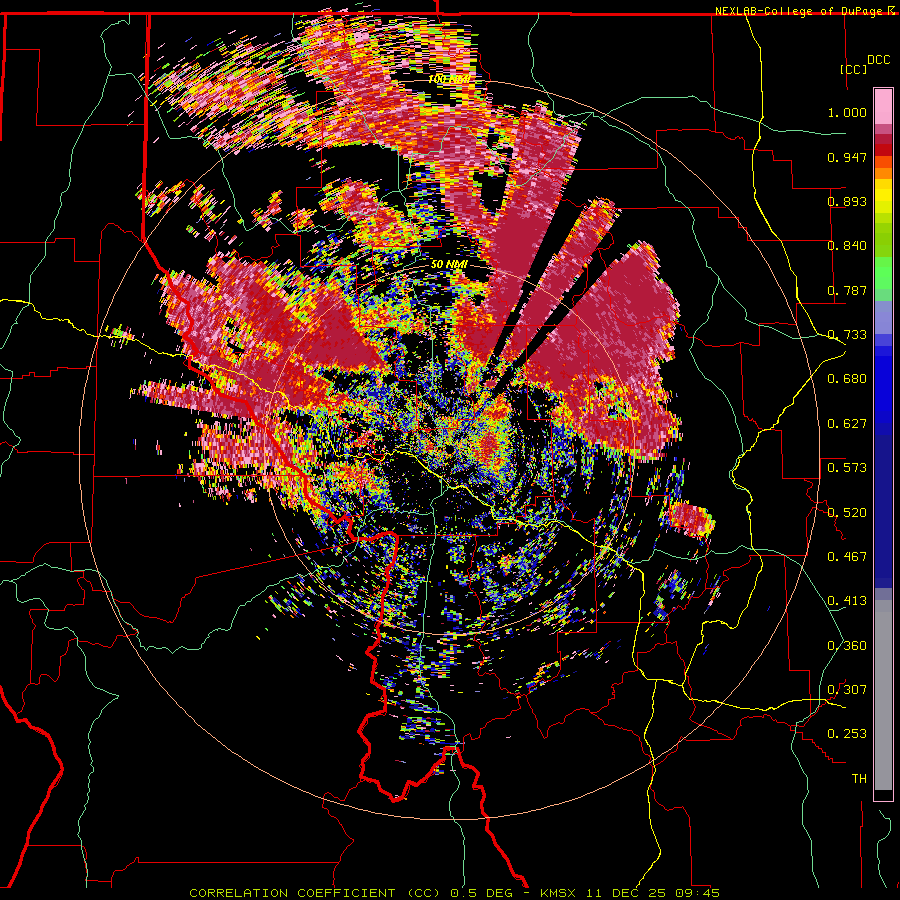This screenshot has width=900, height=900.
Task: Click the NEXLAB-College of DuPage label
Action: (x=798, y=11)
